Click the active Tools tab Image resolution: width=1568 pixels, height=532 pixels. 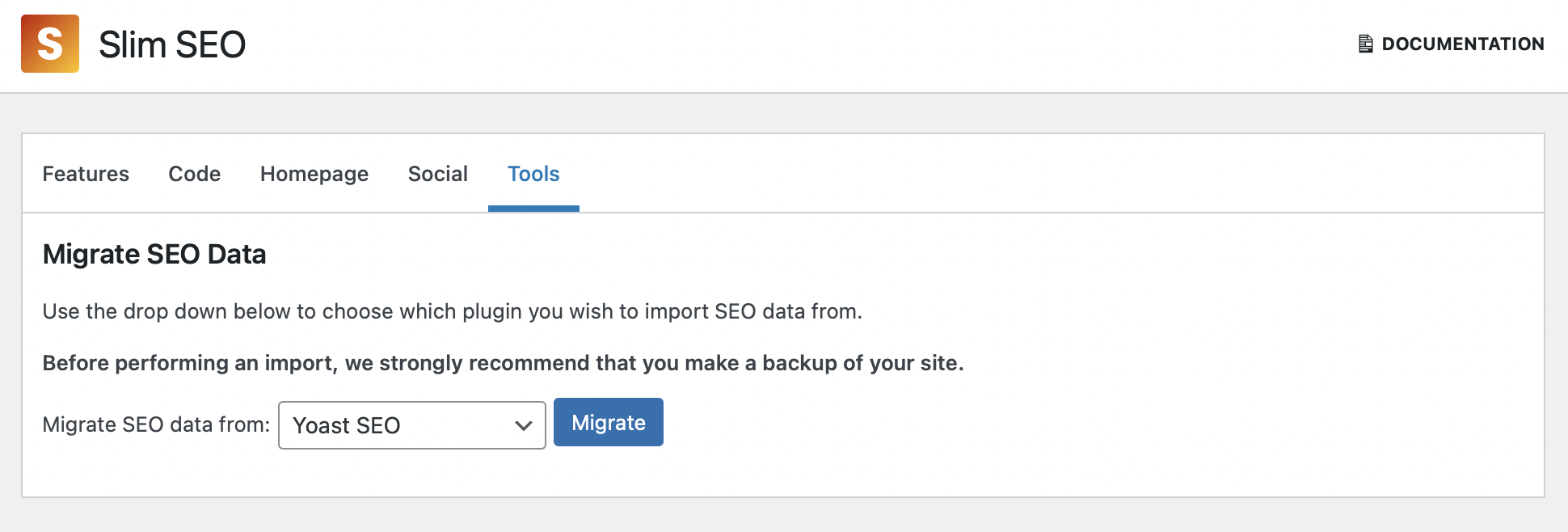pos(533,174)
